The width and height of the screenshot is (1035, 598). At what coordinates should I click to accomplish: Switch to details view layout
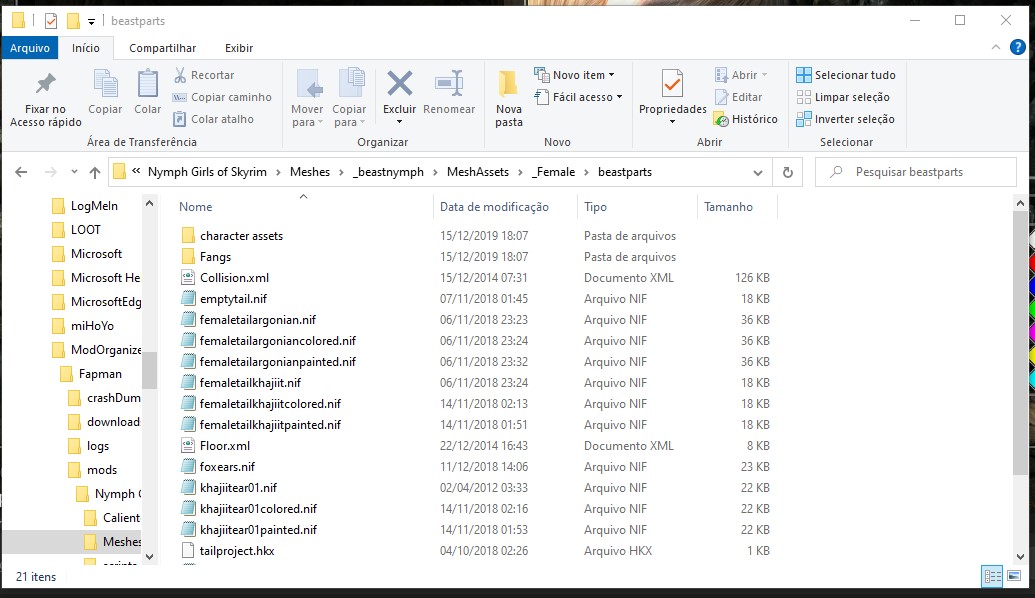coord(992,576)
